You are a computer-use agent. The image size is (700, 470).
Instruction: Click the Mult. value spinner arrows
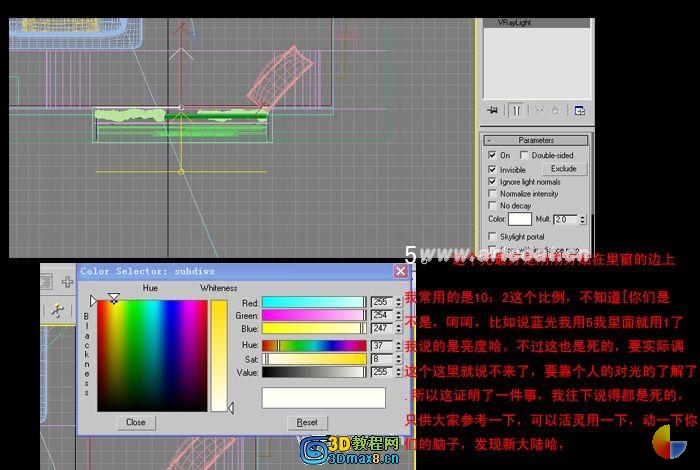click(x=582, y=219)
